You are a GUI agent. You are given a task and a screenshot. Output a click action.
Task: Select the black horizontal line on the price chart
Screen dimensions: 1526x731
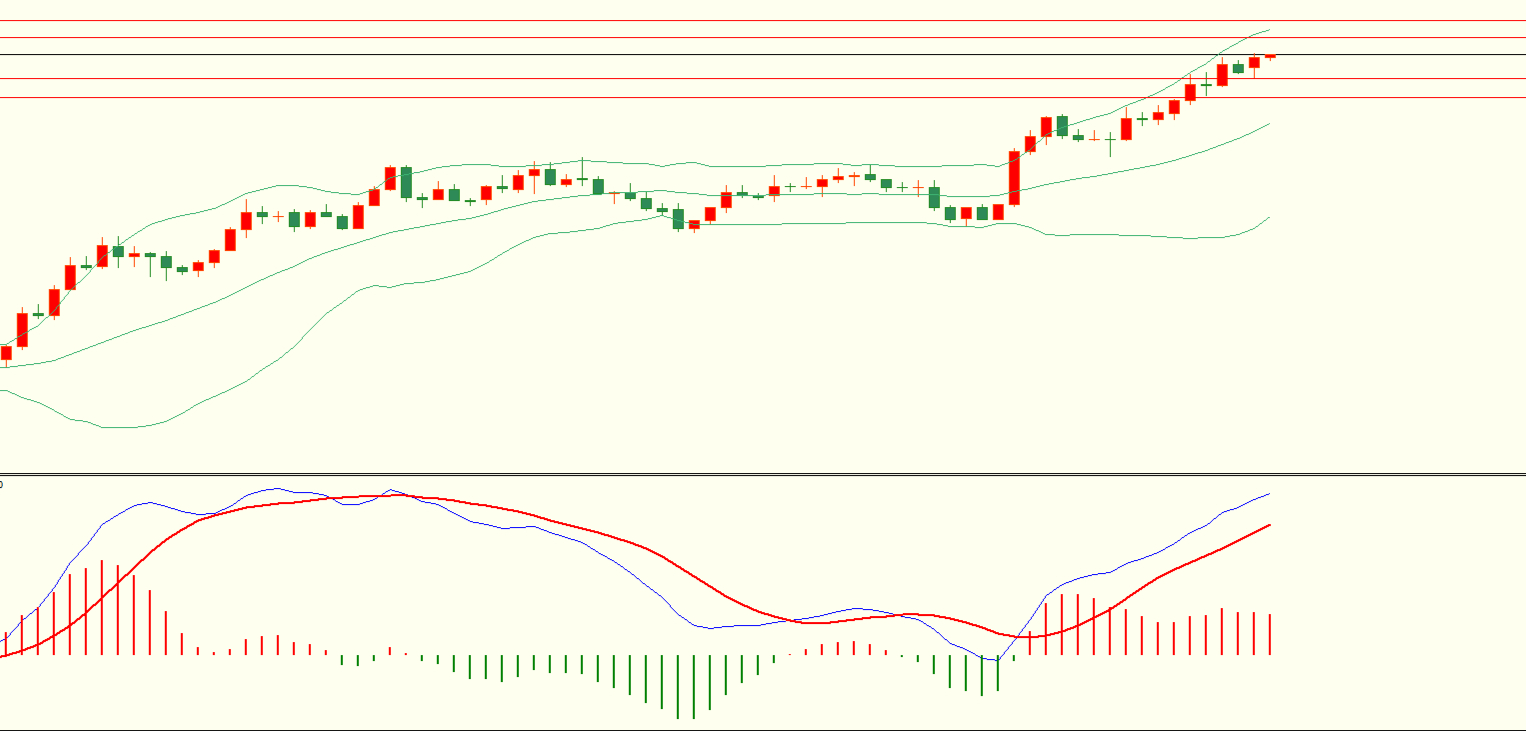pyautogui.click(x=763, y=54)
